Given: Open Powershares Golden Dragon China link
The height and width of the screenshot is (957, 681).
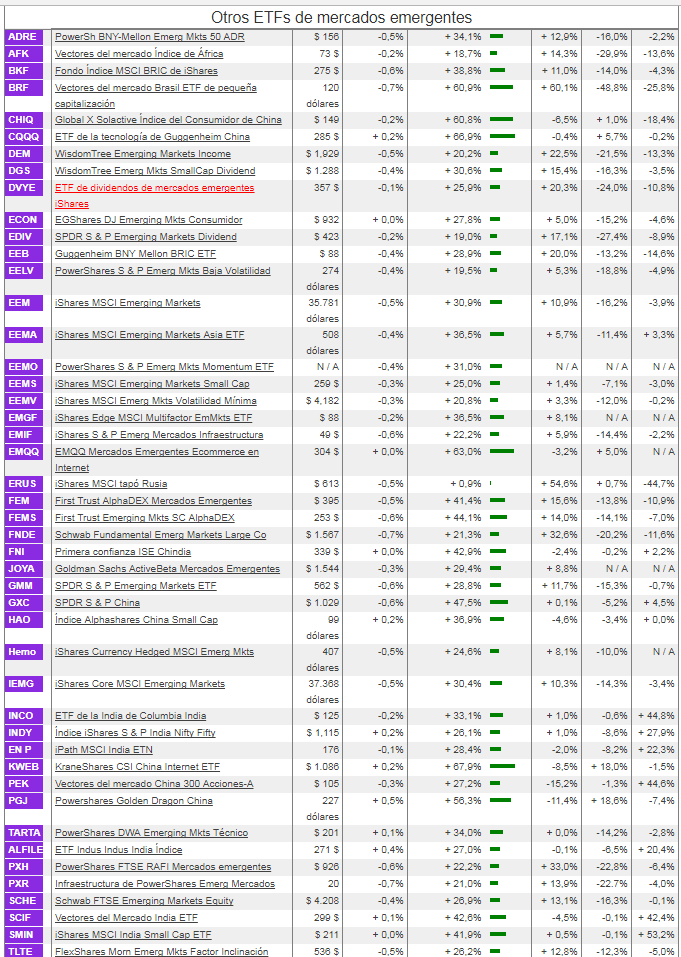Looking at the screenshot, I should (x=133, y=801).
